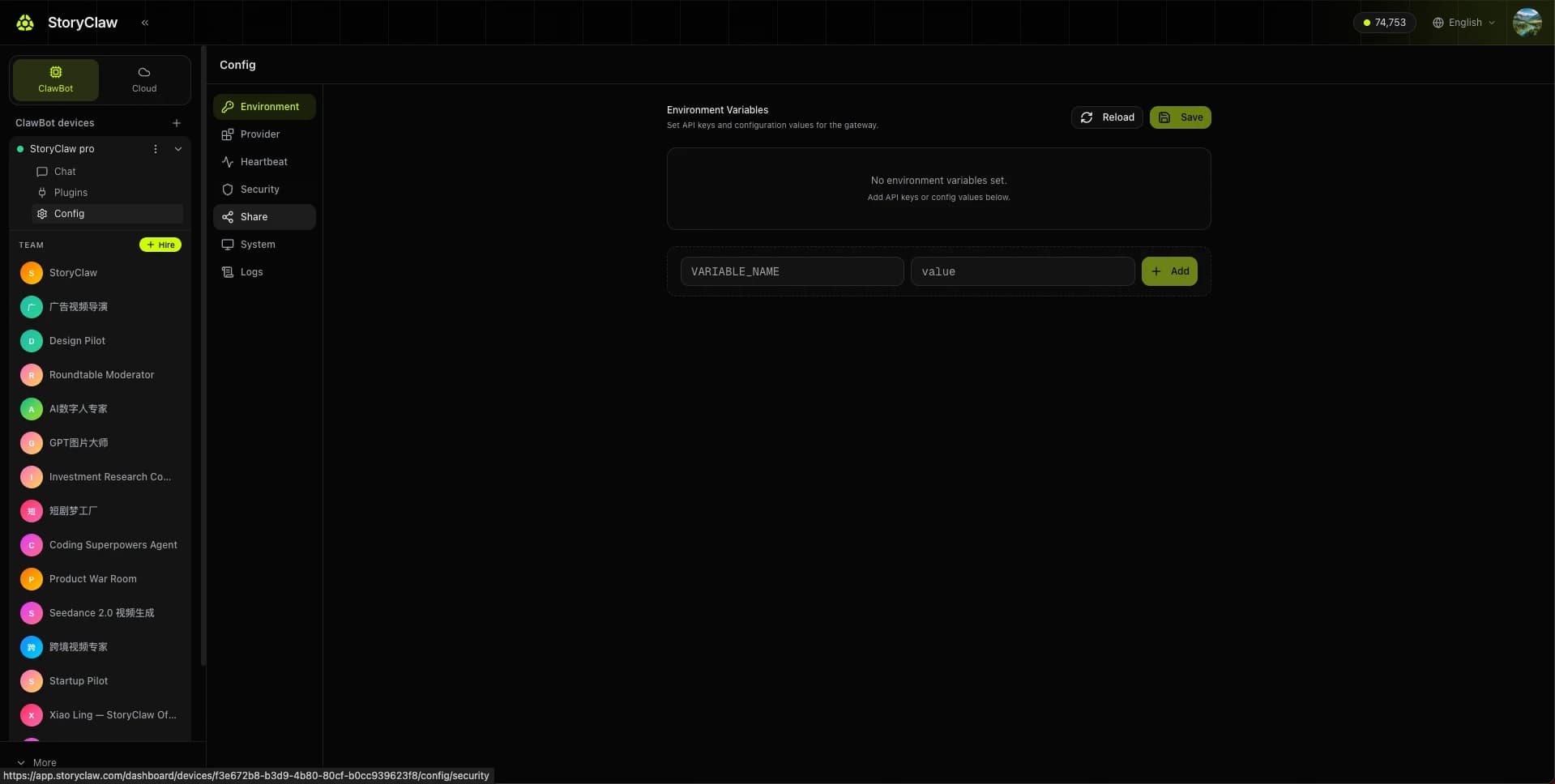1555x784 pixels.
Task: Expand More at sidebar bottom
Action: click(x=37, y=762)
